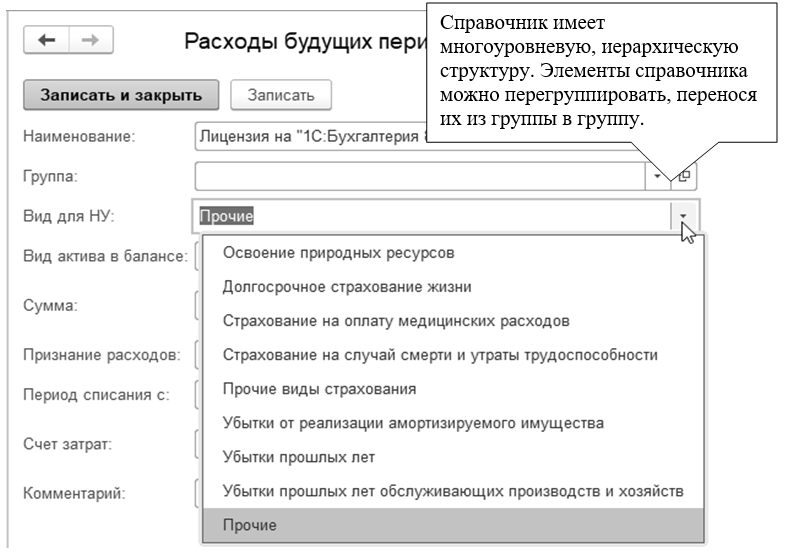Select the Убытки прошлых лет option
The image size is (793, 553).
[x=453, y=457]
